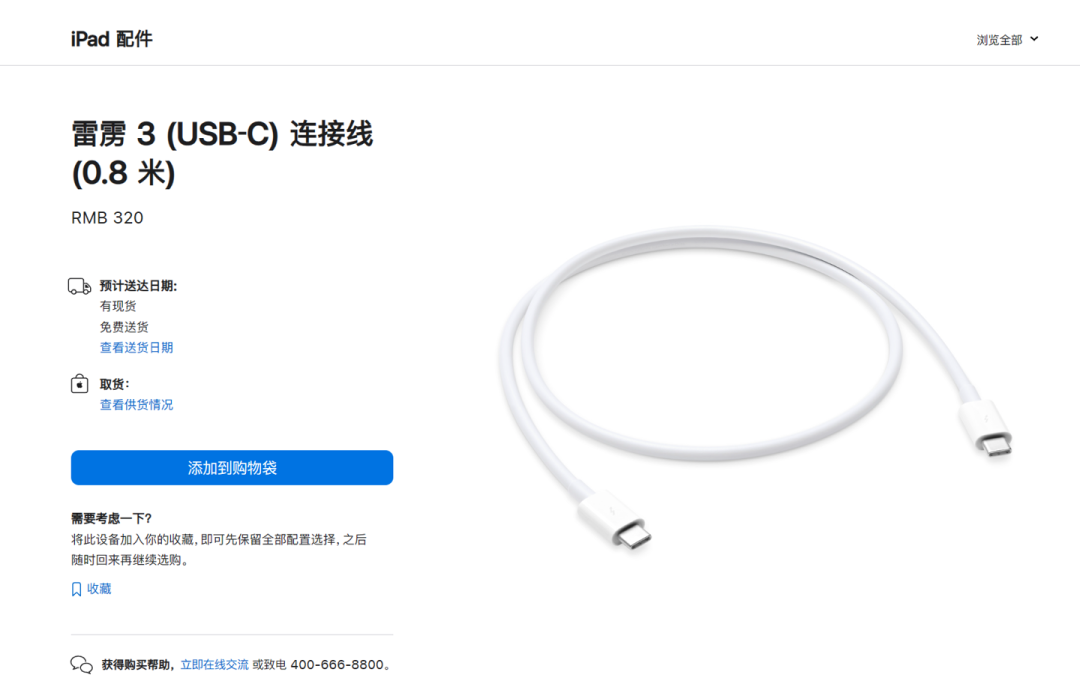Viewport: 1080px width, 681px height.
Task: Click the 需要考虑一下? heading
Action: [x=112, y=518]
